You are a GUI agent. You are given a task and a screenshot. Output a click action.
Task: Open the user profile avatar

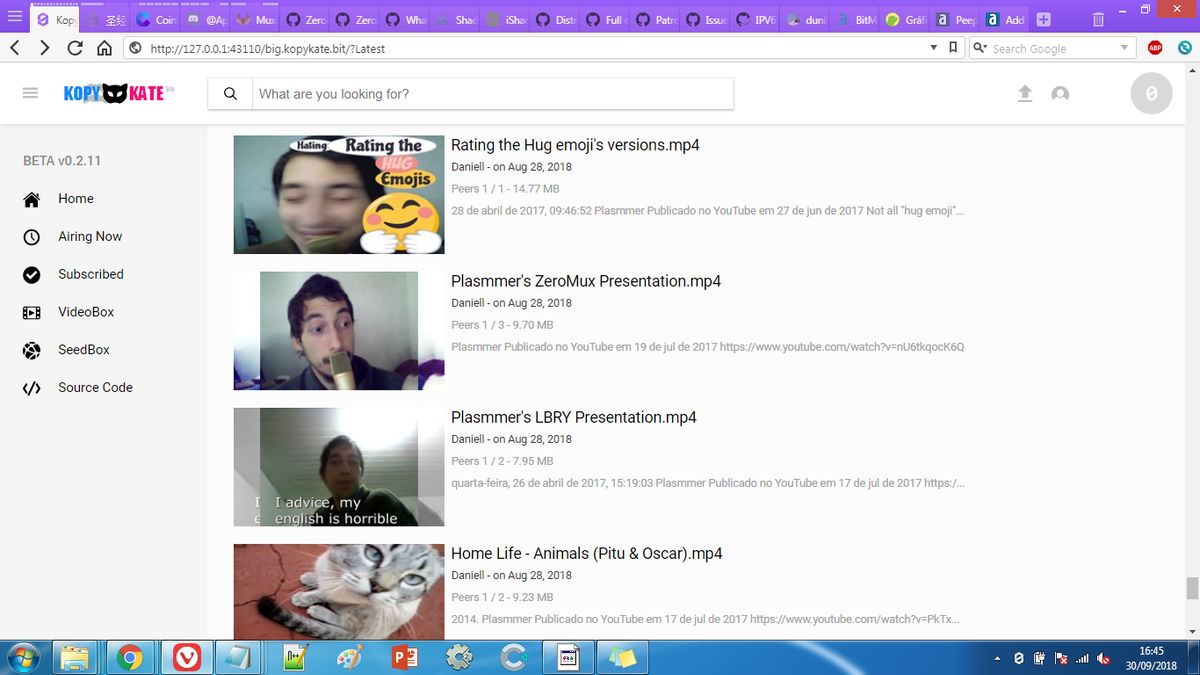click(x=1061, y=92)
